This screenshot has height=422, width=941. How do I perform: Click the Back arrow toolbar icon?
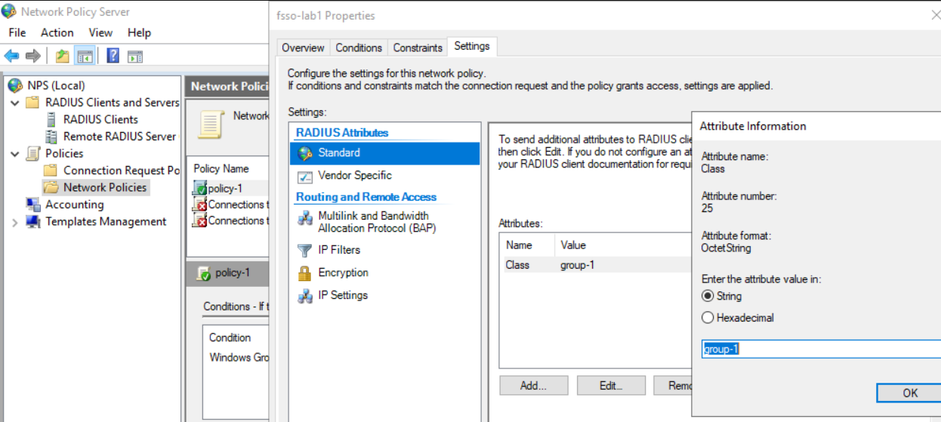click(12, 56)
